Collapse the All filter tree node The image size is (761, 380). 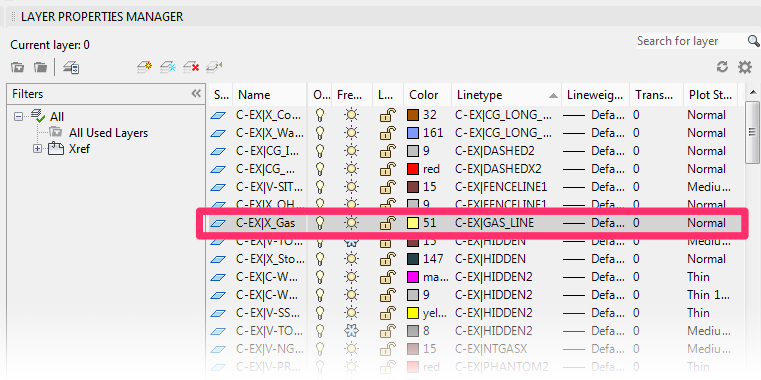18,116
